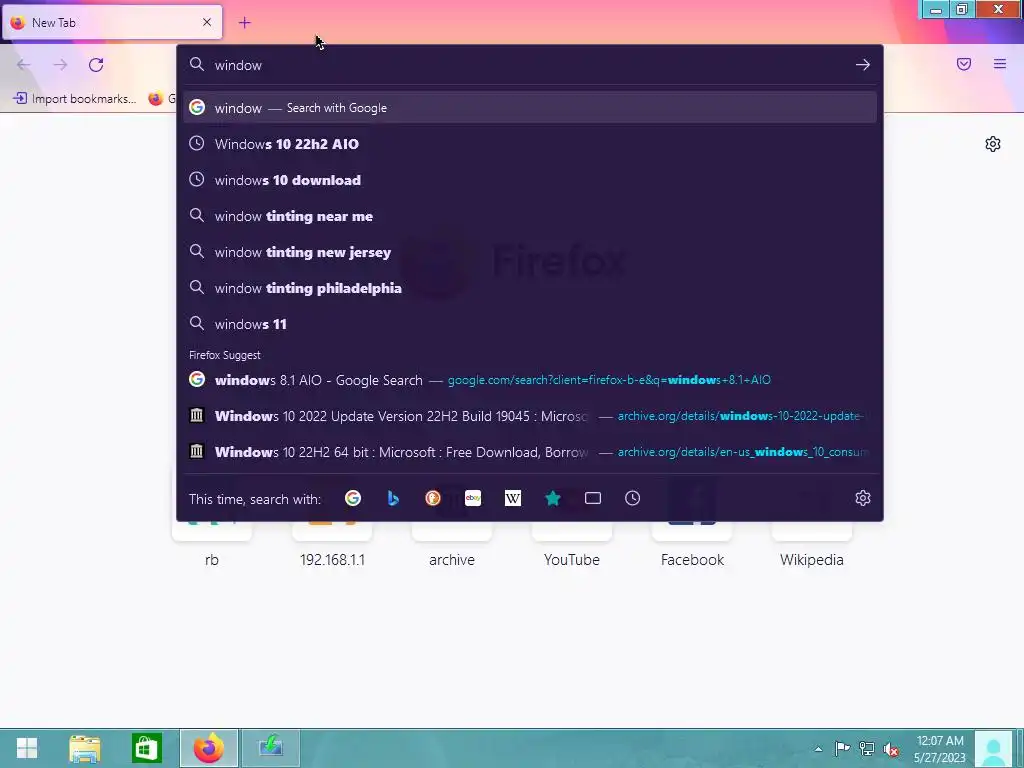Click Import bookmarks in the bookmarks toolbar
Viewport: 1024px width, 768px height.
tap(75, 99)
